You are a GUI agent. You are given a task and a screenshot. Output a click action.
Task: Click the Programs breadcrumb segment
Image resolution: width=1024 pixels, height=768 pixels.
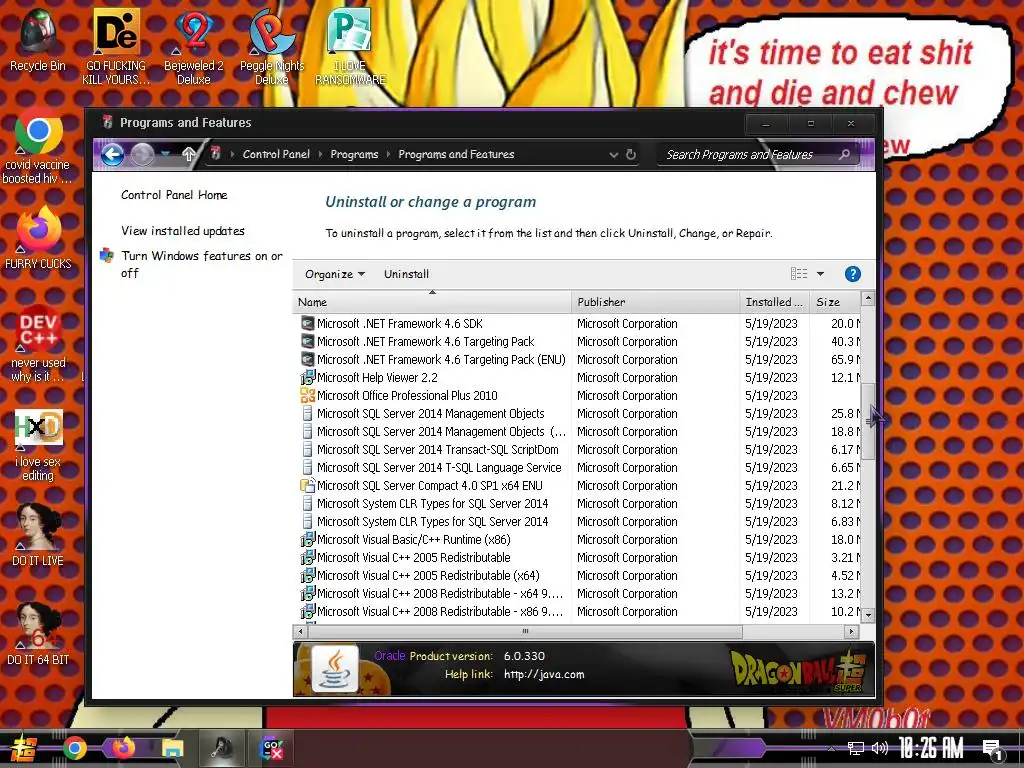point(354,154)
